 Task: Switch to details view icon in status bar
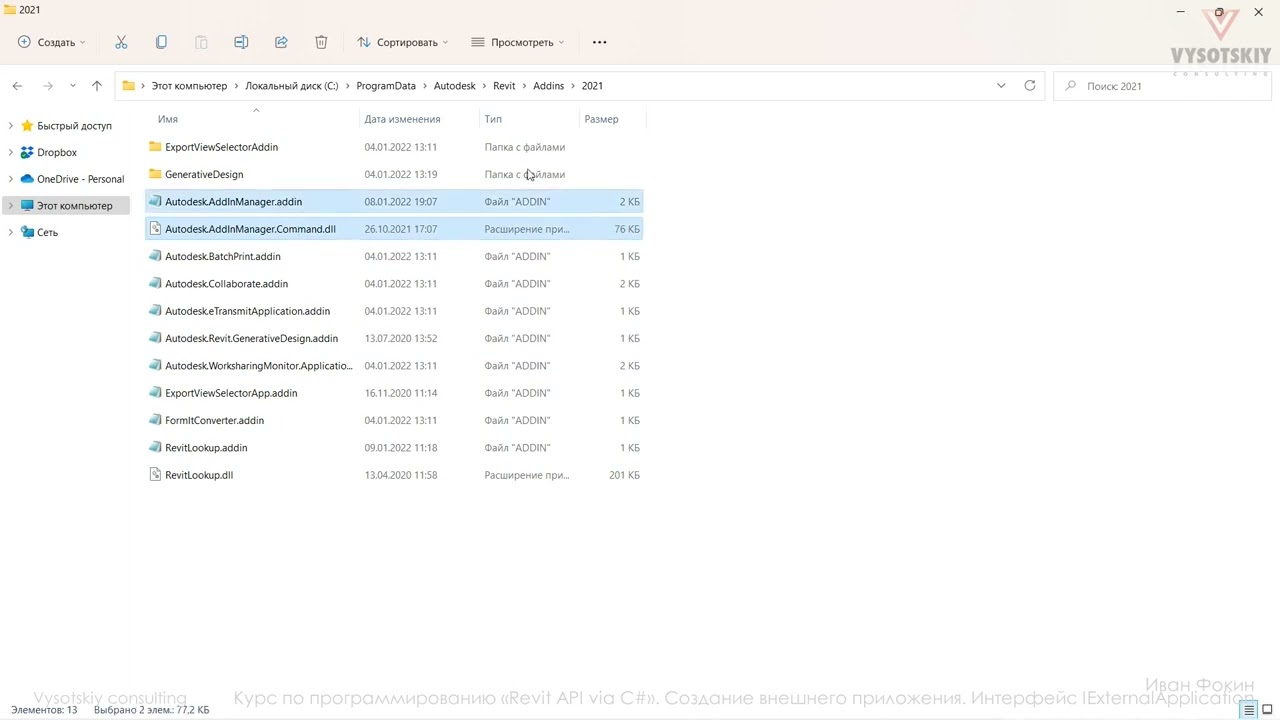tap(1249, 710)
